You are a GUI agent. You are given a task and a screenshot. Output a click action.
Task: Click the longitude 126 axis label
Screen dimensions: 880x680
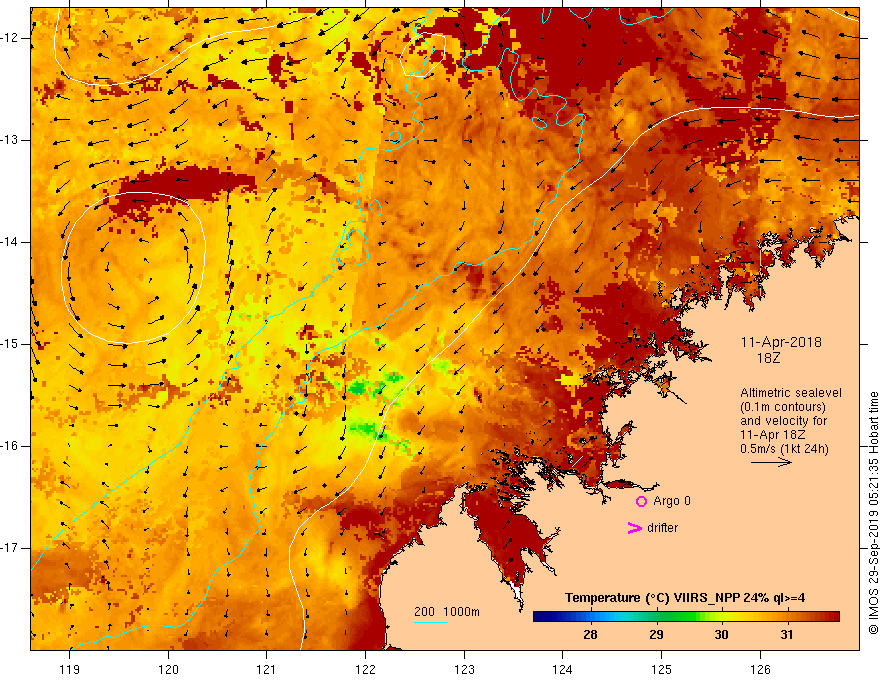pos(760,669)
